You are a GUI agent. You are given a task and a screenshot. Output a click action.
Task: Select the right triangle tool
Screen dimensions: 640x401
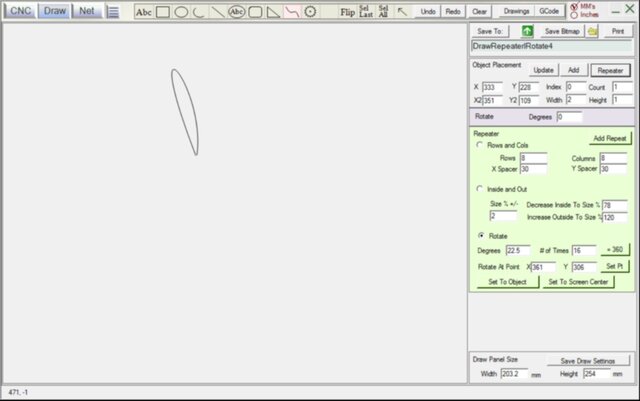point(273,12)
